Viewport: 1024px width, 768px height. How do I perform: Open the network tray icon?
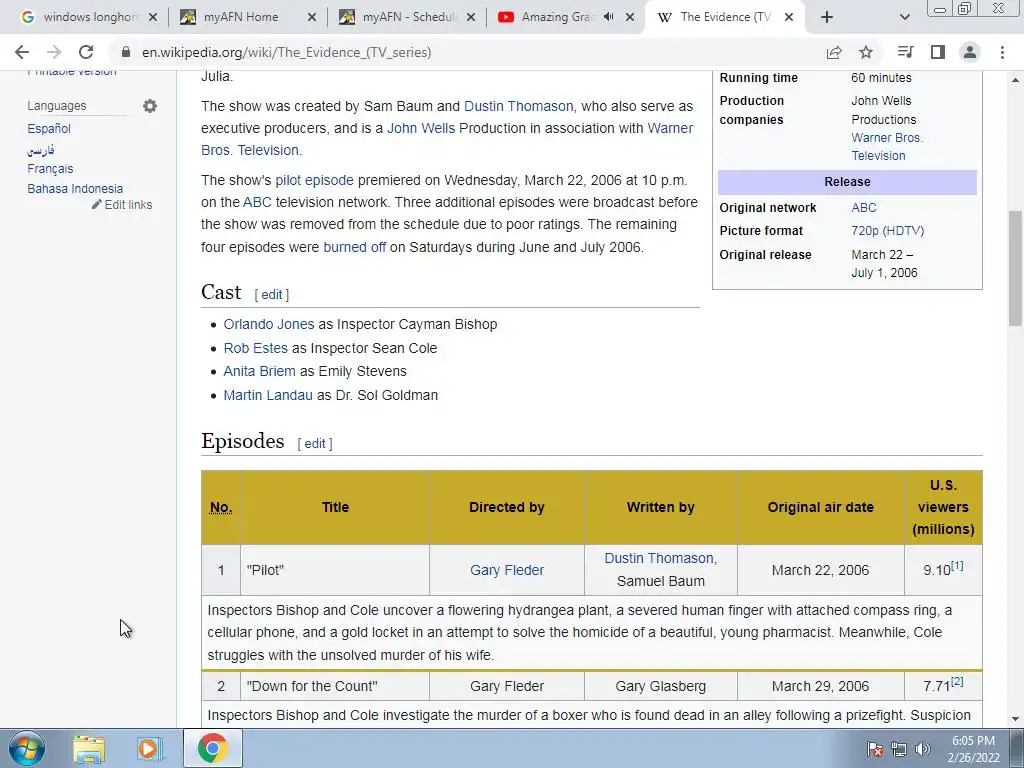(x=899, y=749)
